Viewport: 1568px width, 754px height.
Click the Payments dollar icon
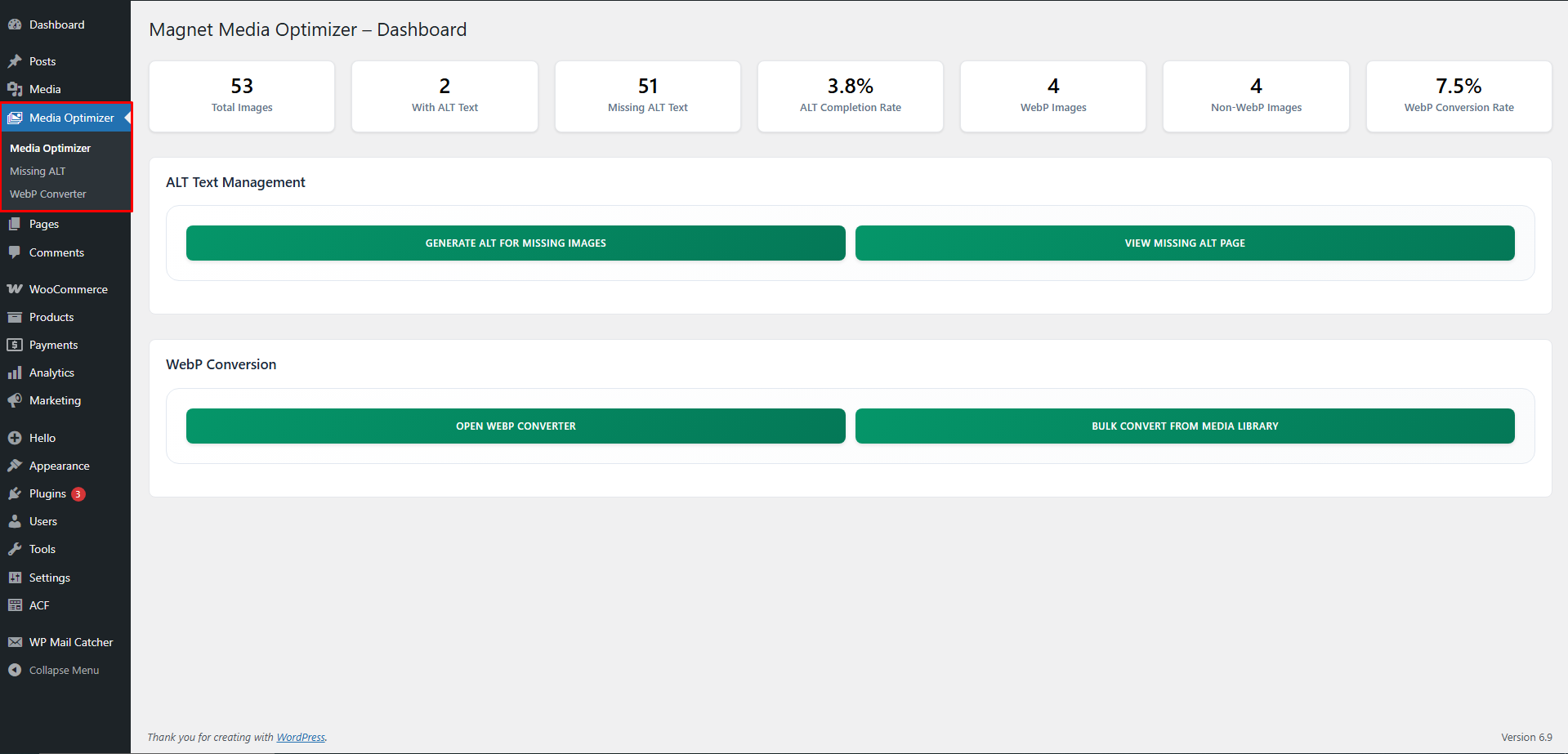15,345
